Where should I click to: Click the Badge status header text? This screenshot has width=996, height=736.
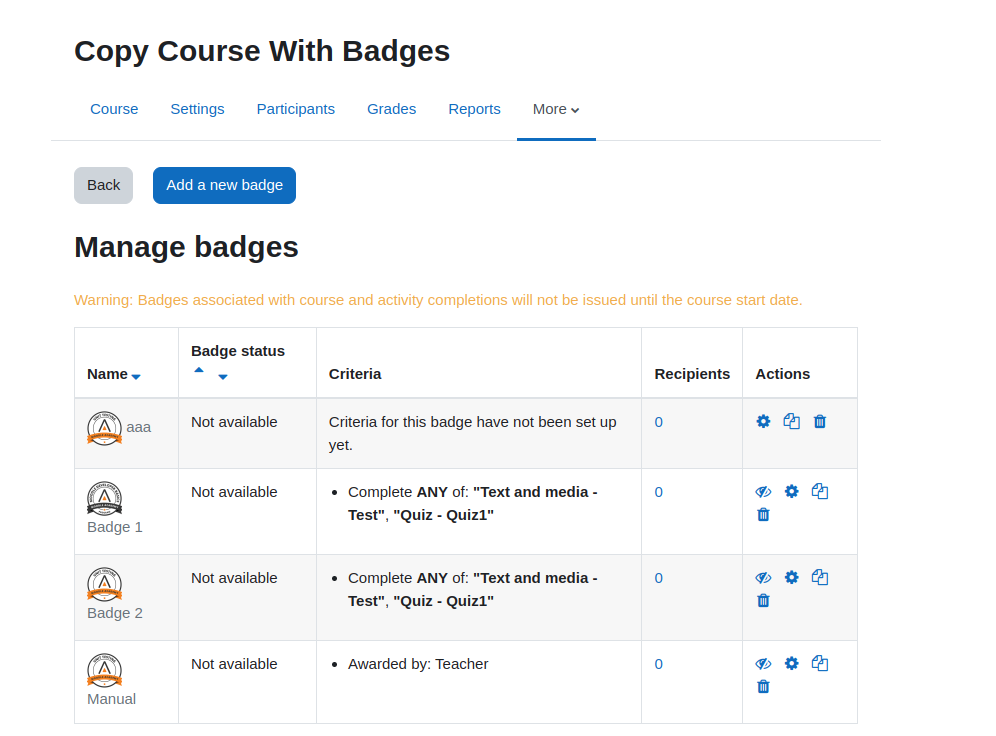click(x=238, y=351)
